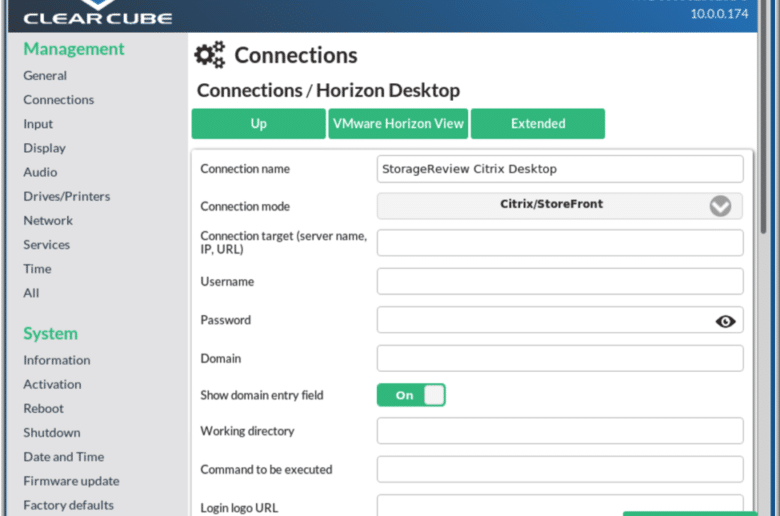Open General in Management menu
780x516 pixels.
pos(45,76)
